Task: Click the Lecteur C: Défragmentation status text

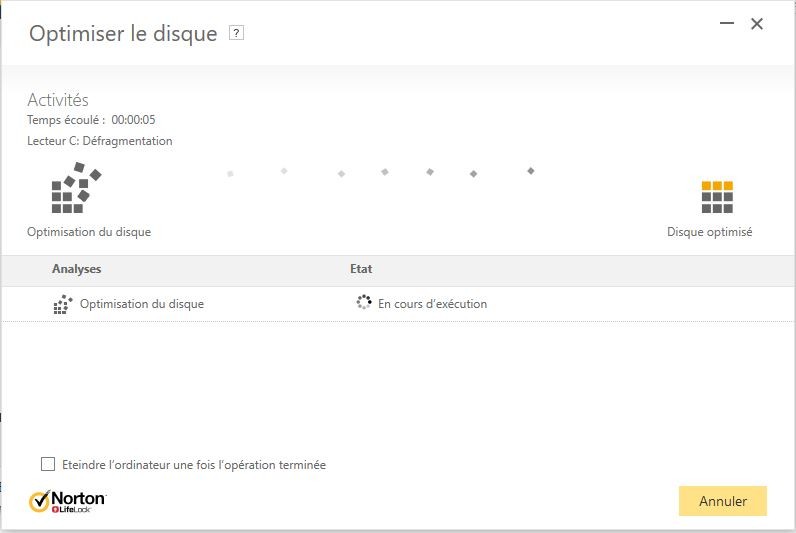Action: 100,141
